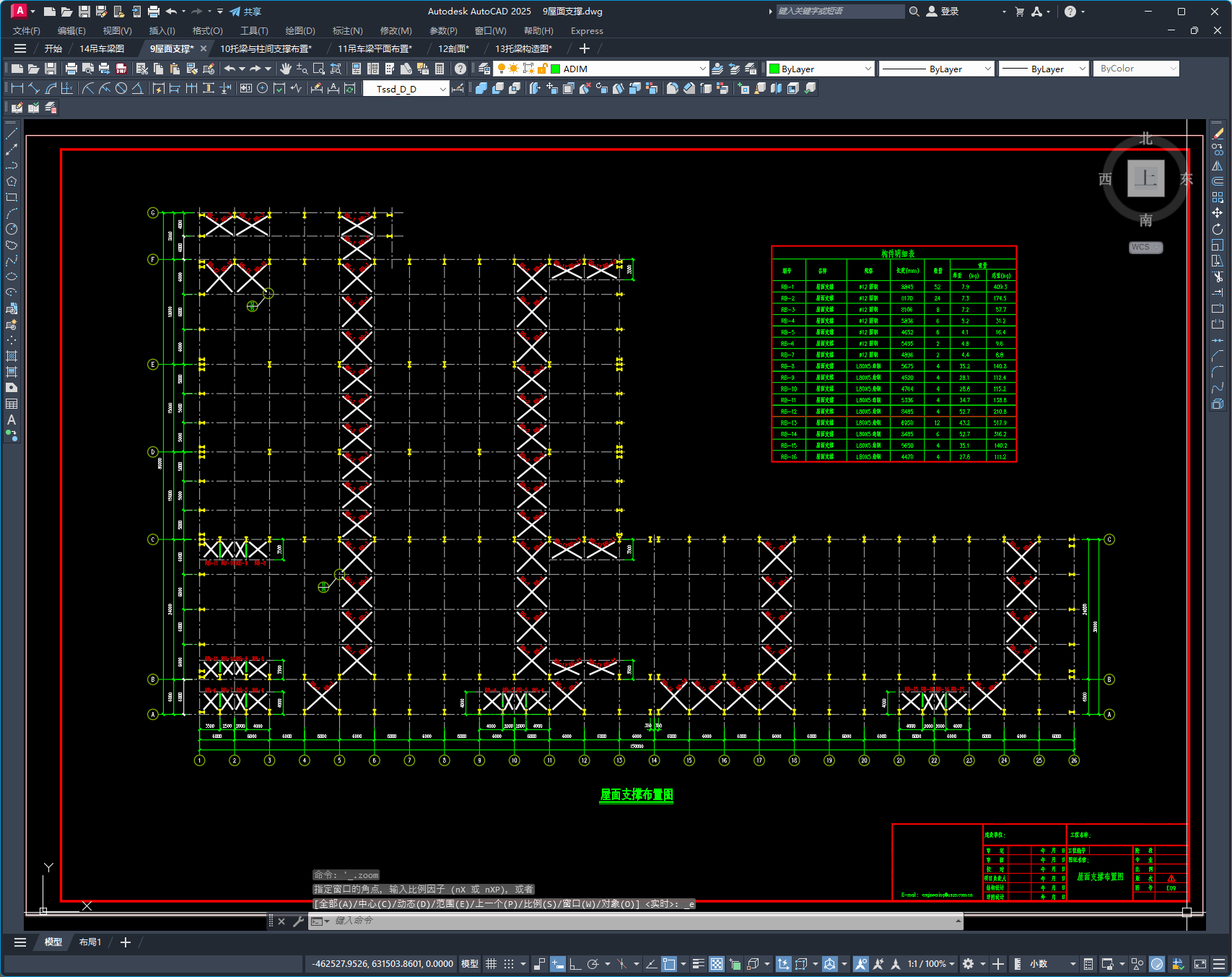The width and height of the screenshot is (1232, 977).
Task: Open the Tssd_D_D dimension style dropdown
Action: 443,89
